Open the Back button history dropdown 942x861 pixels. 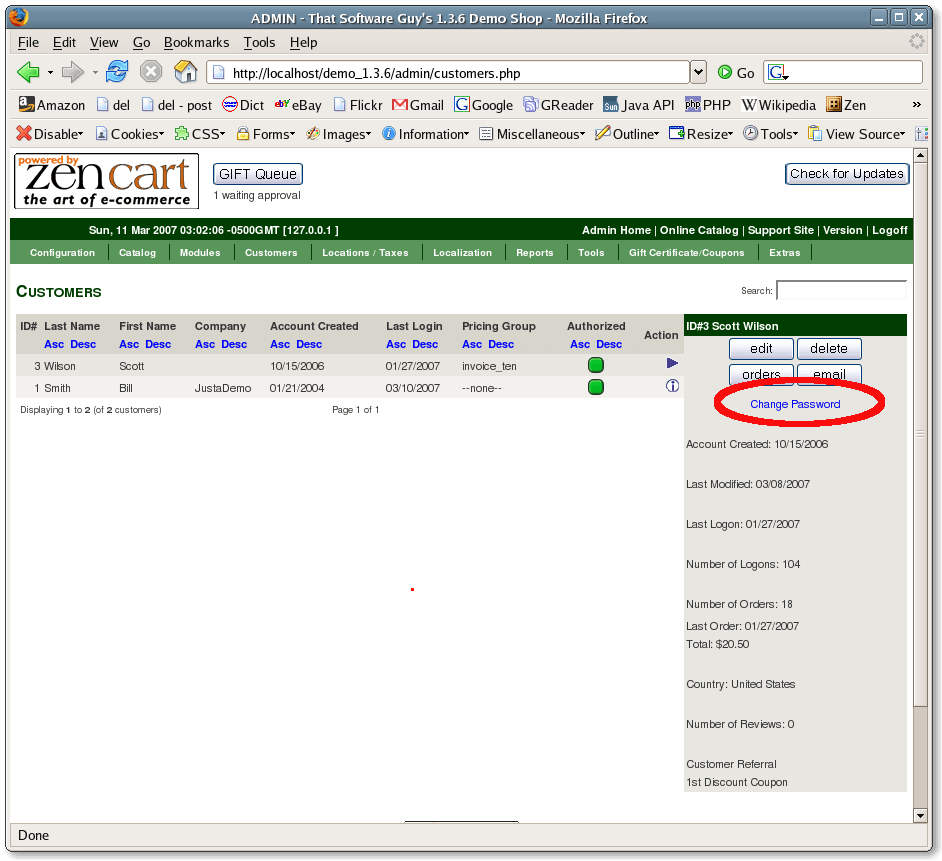coord(50,73)
